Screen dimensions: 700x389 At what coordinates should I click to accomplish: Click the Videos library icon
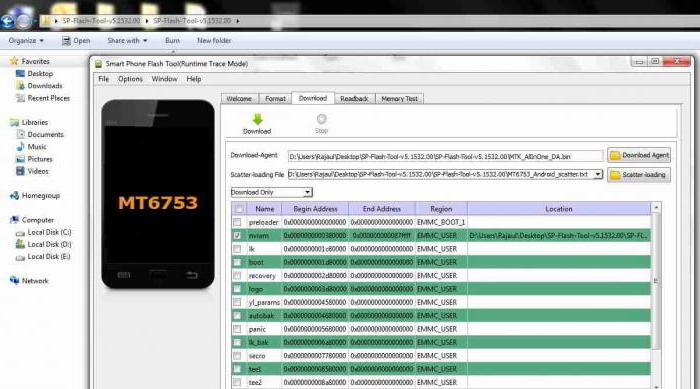pyautogui.click(x=21, y=171)
